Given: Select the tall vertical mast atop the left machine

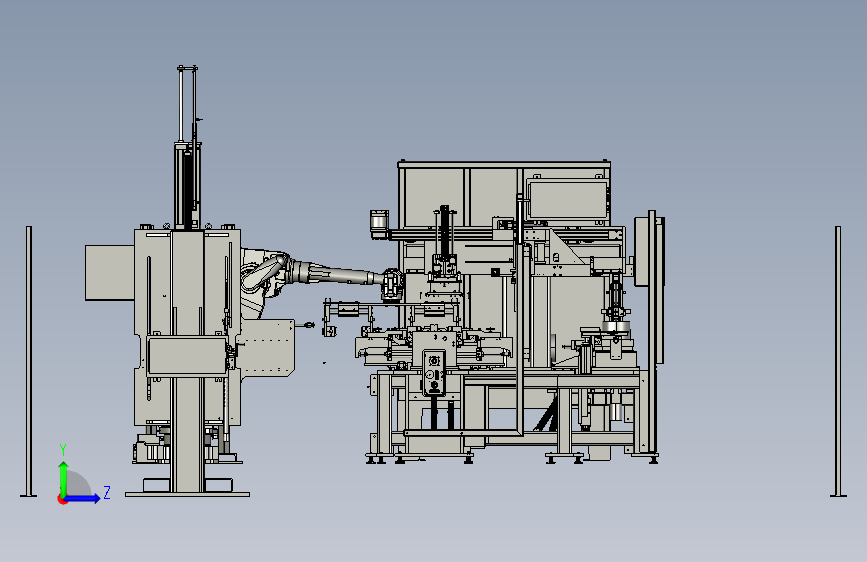Looking at the screenshot, I should coord(187,148).
